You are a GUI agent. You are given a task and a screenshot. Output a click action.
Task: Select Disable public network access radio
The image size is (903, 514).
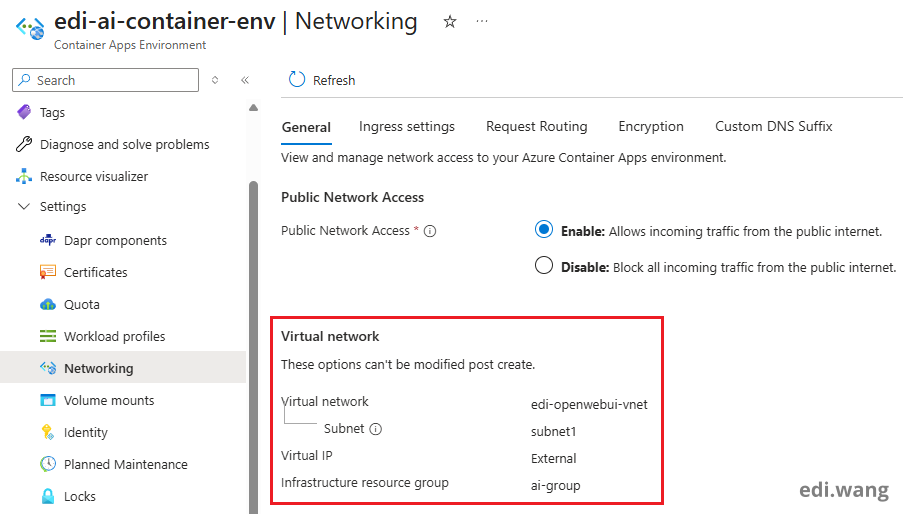pos(544,266)
